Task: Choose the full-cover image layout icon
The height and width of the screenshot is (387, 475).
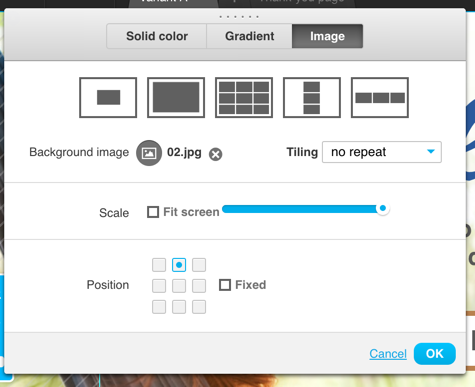Action: coord(176,98)
